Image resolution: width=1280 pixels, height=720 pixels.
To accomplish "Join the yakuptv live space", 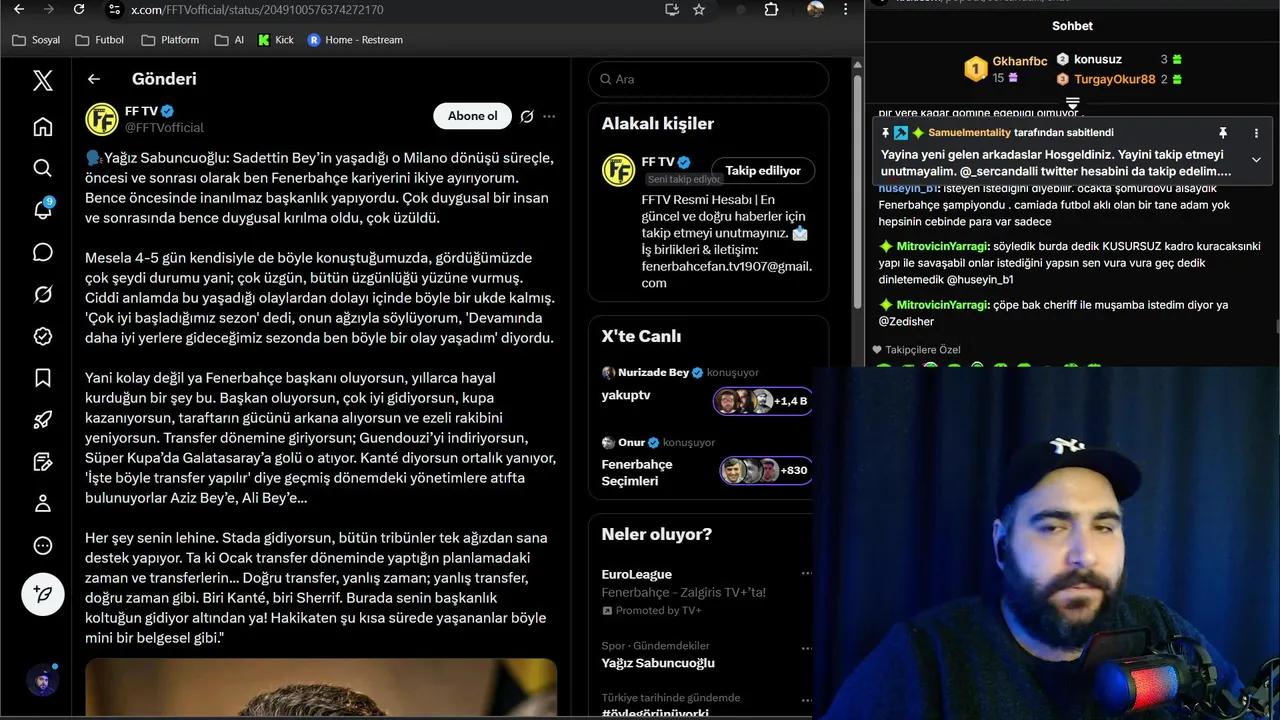I will click(626, 395).
